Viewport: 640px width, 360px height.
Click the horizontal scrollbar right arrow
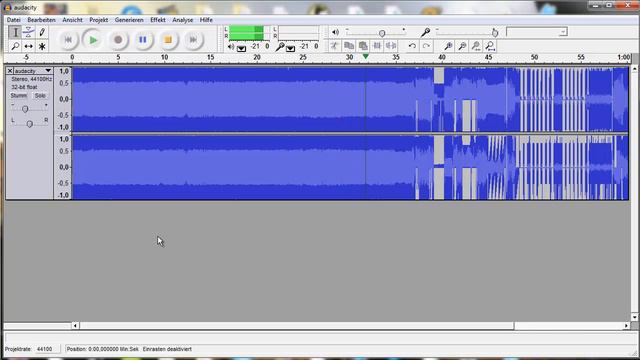(626, 326)
